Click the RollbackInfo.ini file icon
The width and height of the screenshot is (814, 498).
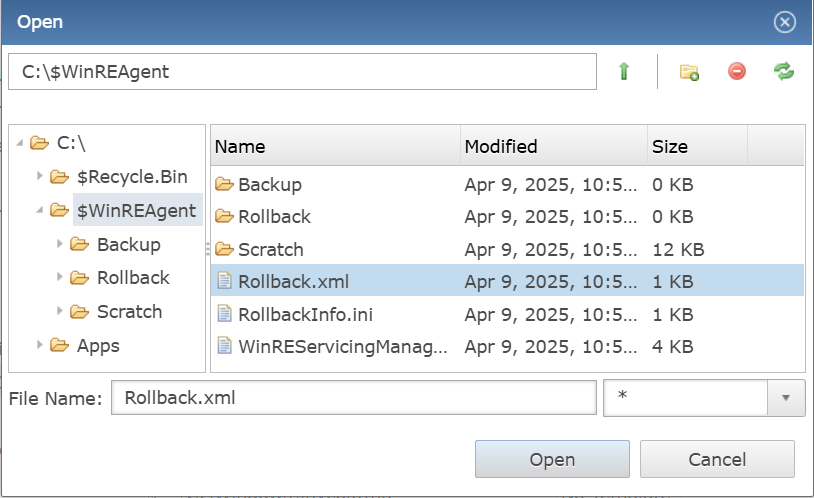(224, 314)
